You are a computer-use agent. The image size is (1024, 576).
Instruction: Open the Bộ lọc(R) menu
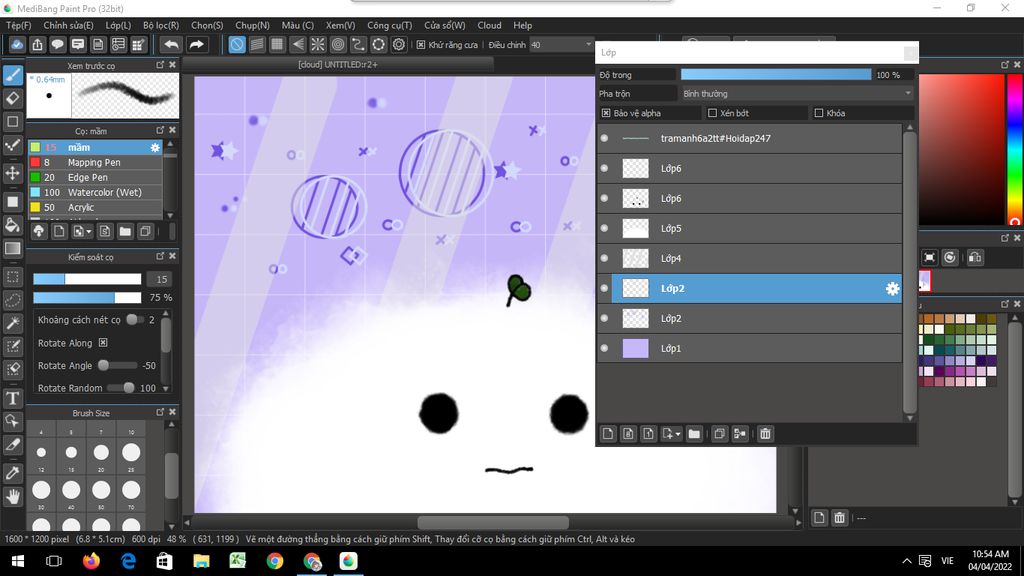(161, 25)
